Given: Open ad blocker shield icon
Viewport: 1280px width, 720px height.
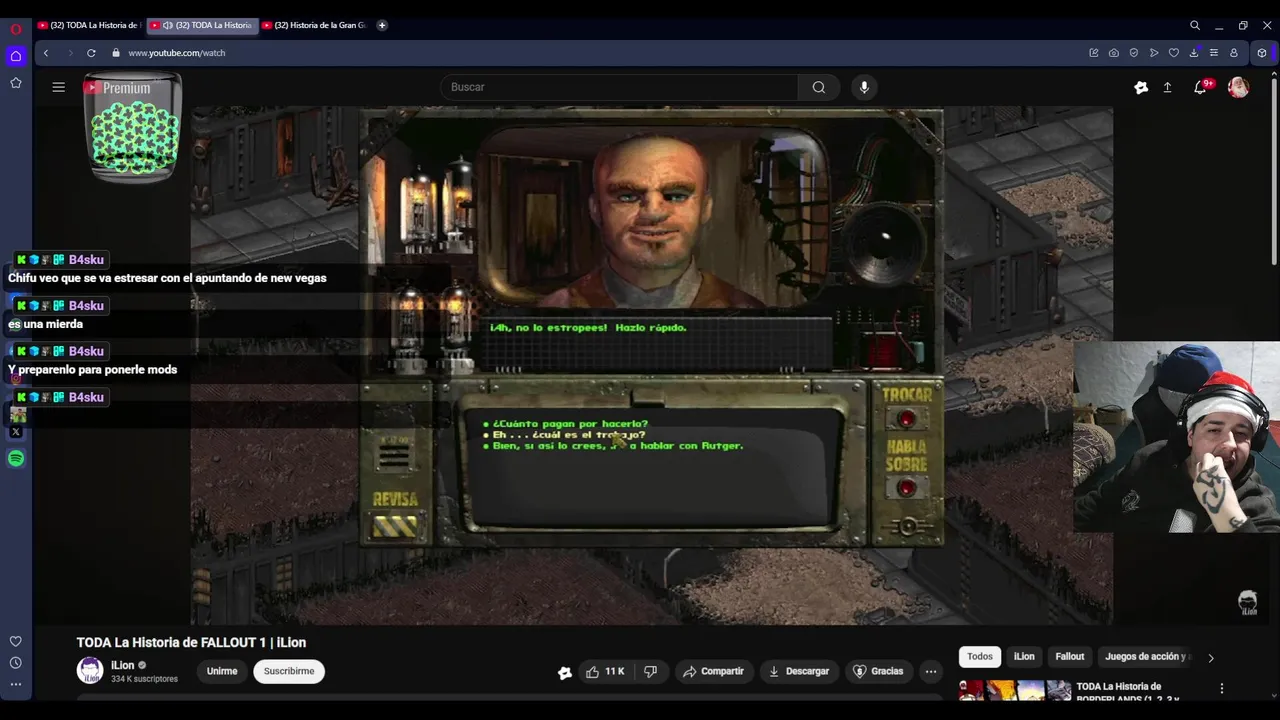Looking at the screenshot, I should point(1133,53).
